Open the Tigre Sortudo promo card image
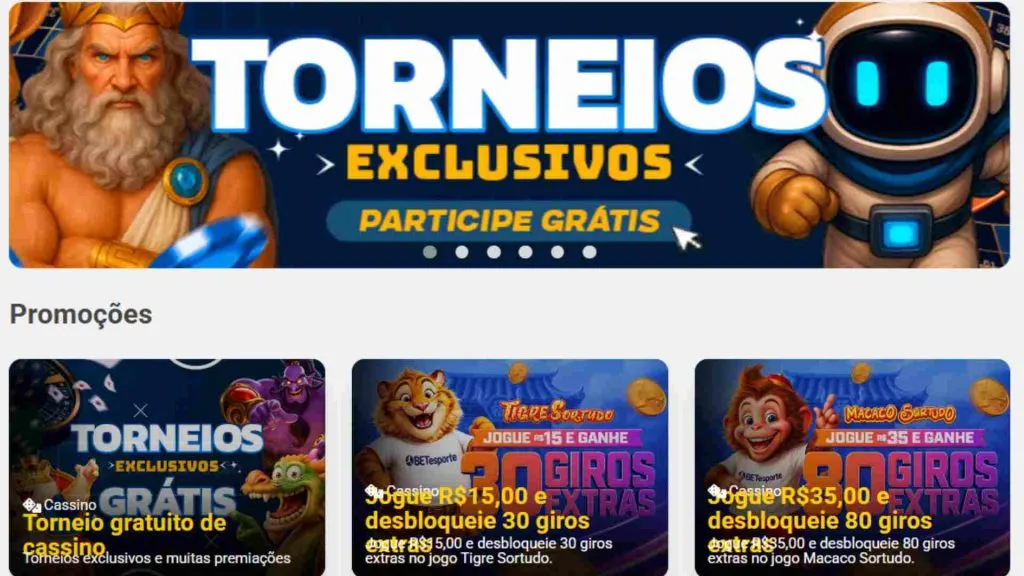The width and height of the screenshot is (1024, 576). (x=510, y=468)
